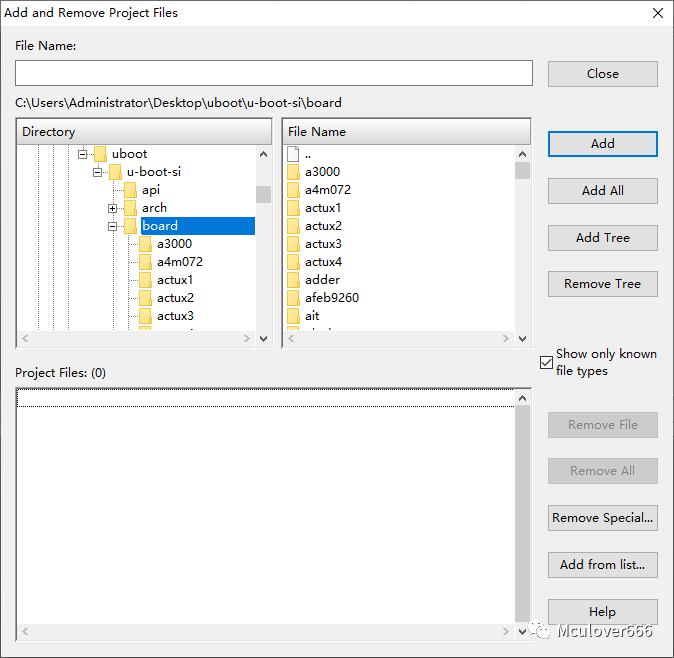Screen dimensions: 674x658
Task: Click File Name list scroll down arrow
Action: [x=522, y=339]
